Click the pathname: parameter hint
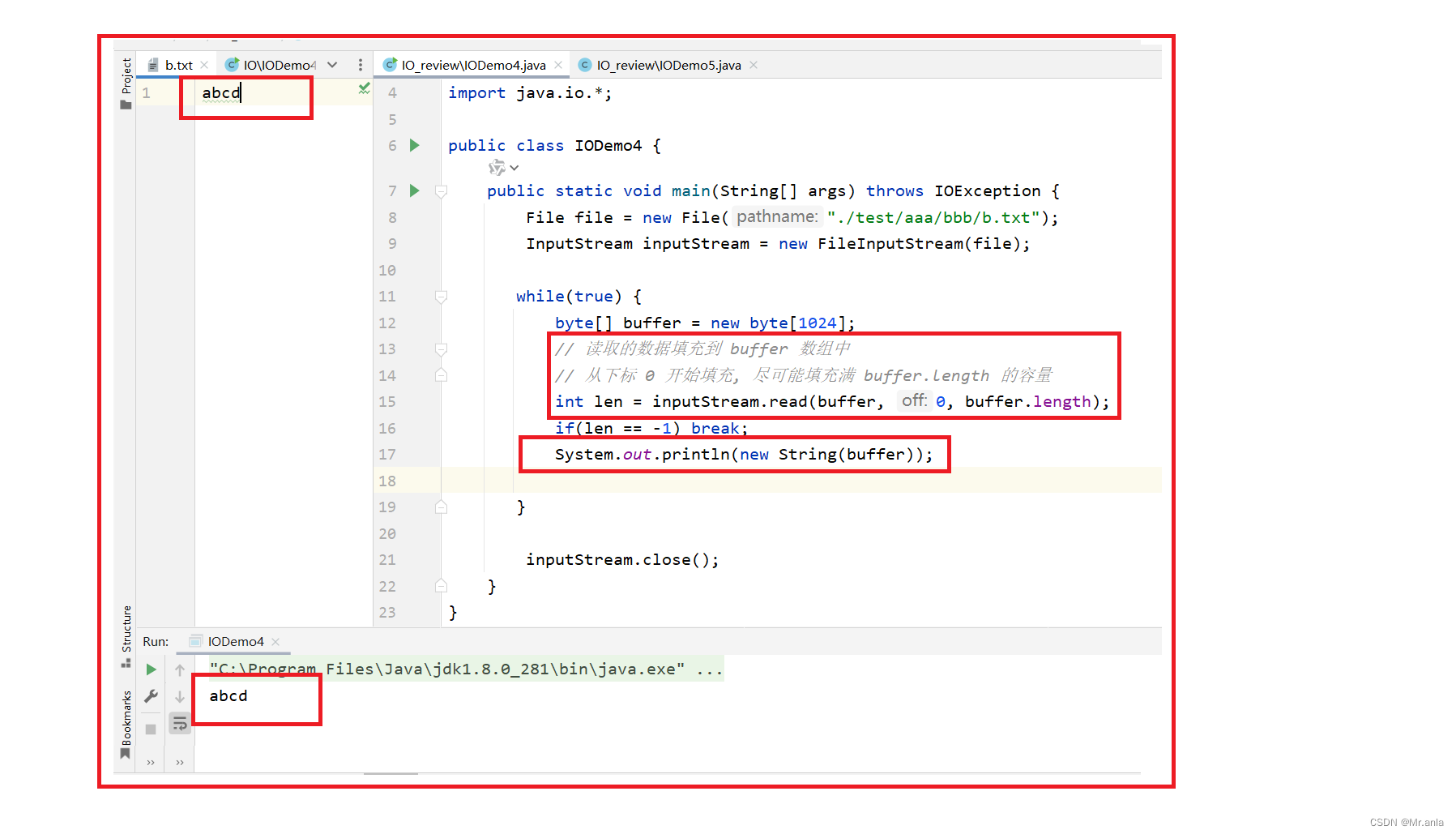This screenshot has height=834, width=1456. point(777,216)
